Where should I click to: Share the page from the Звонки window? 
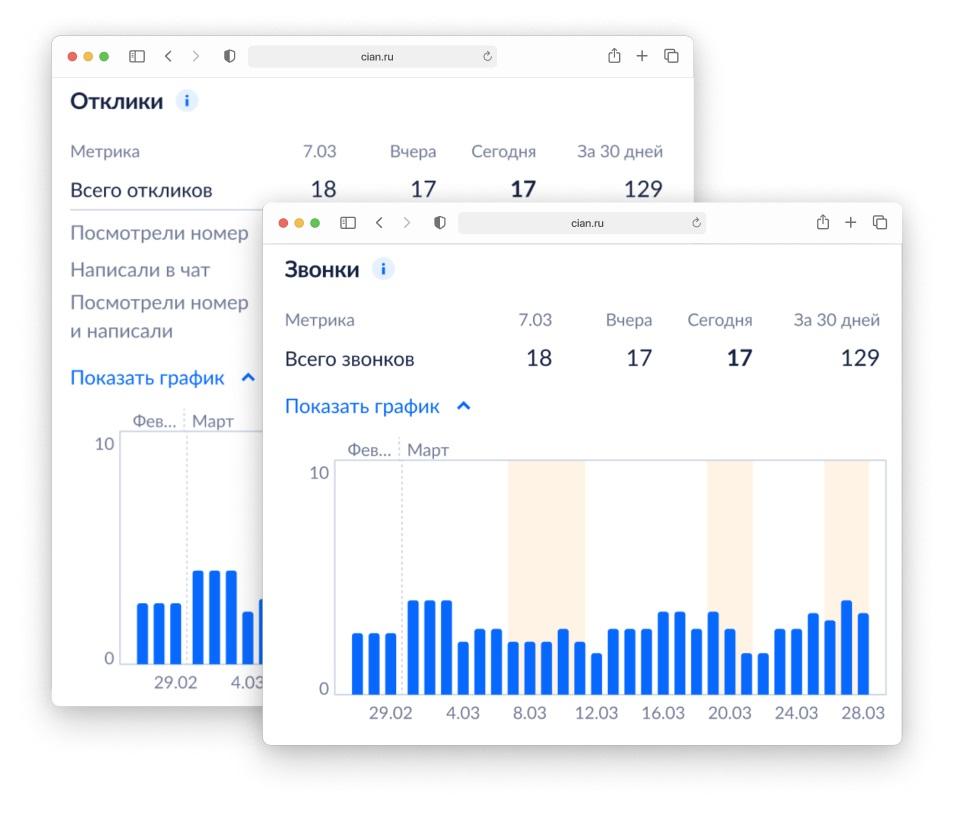[823, 223]
